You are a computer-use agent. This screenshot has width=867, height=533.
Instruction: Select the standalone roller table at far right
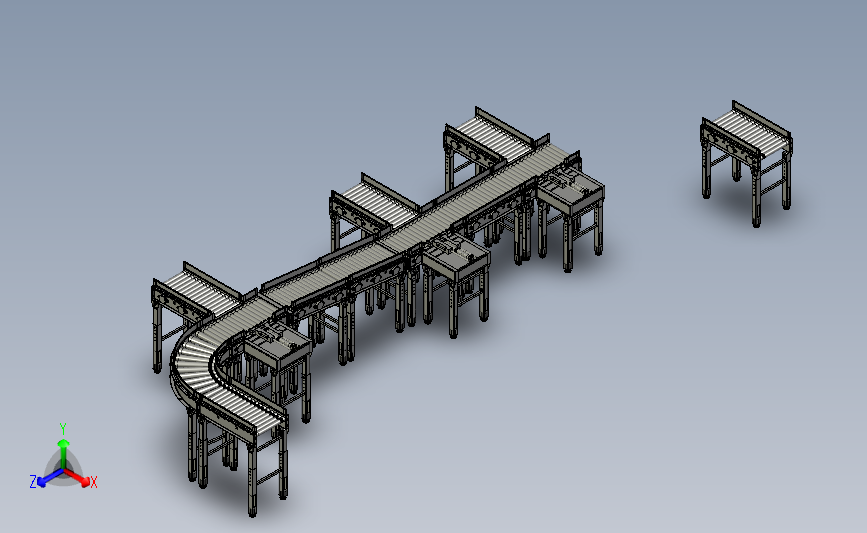point(746,163)
